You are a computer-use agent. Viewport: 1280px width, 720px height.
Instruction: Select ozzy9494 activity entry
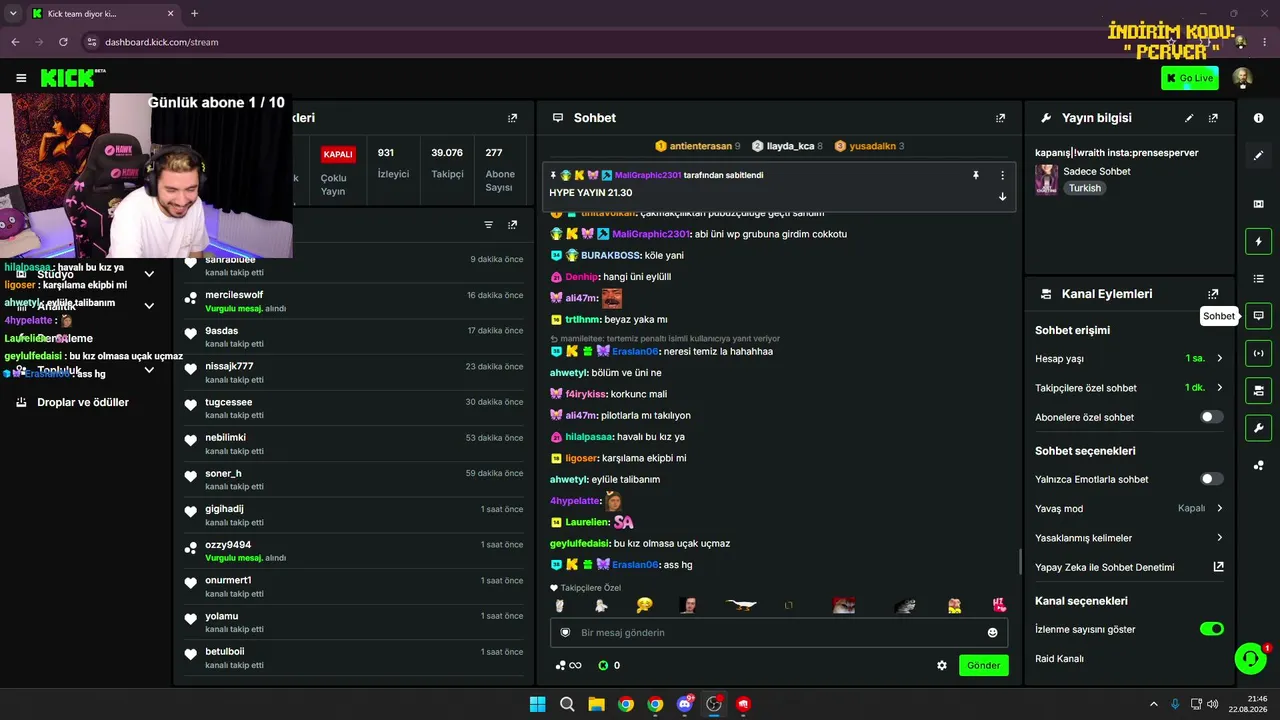pyautogui.click(x=354, y=551)
